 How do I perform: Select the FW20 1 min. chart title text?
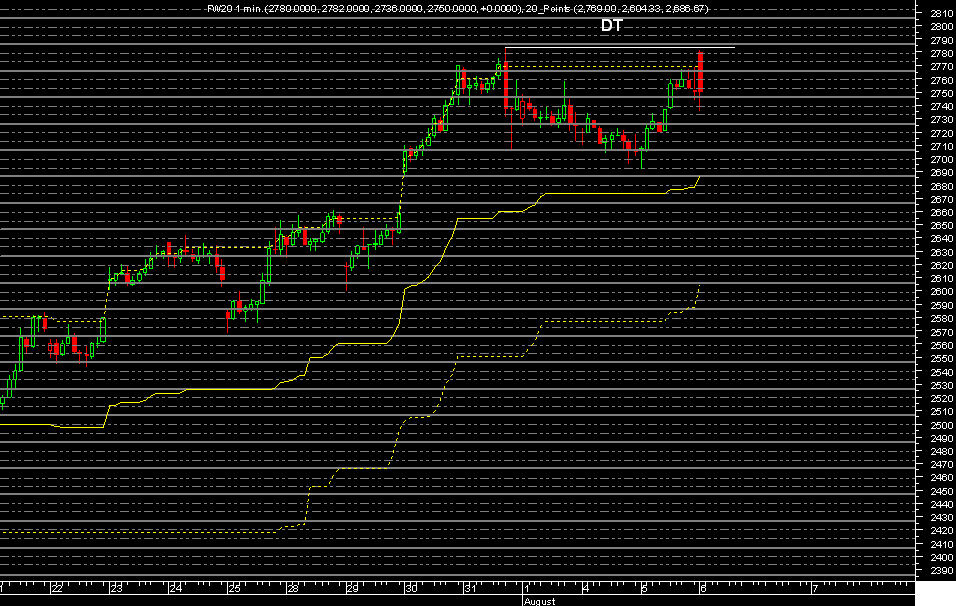tap(235, 9)
